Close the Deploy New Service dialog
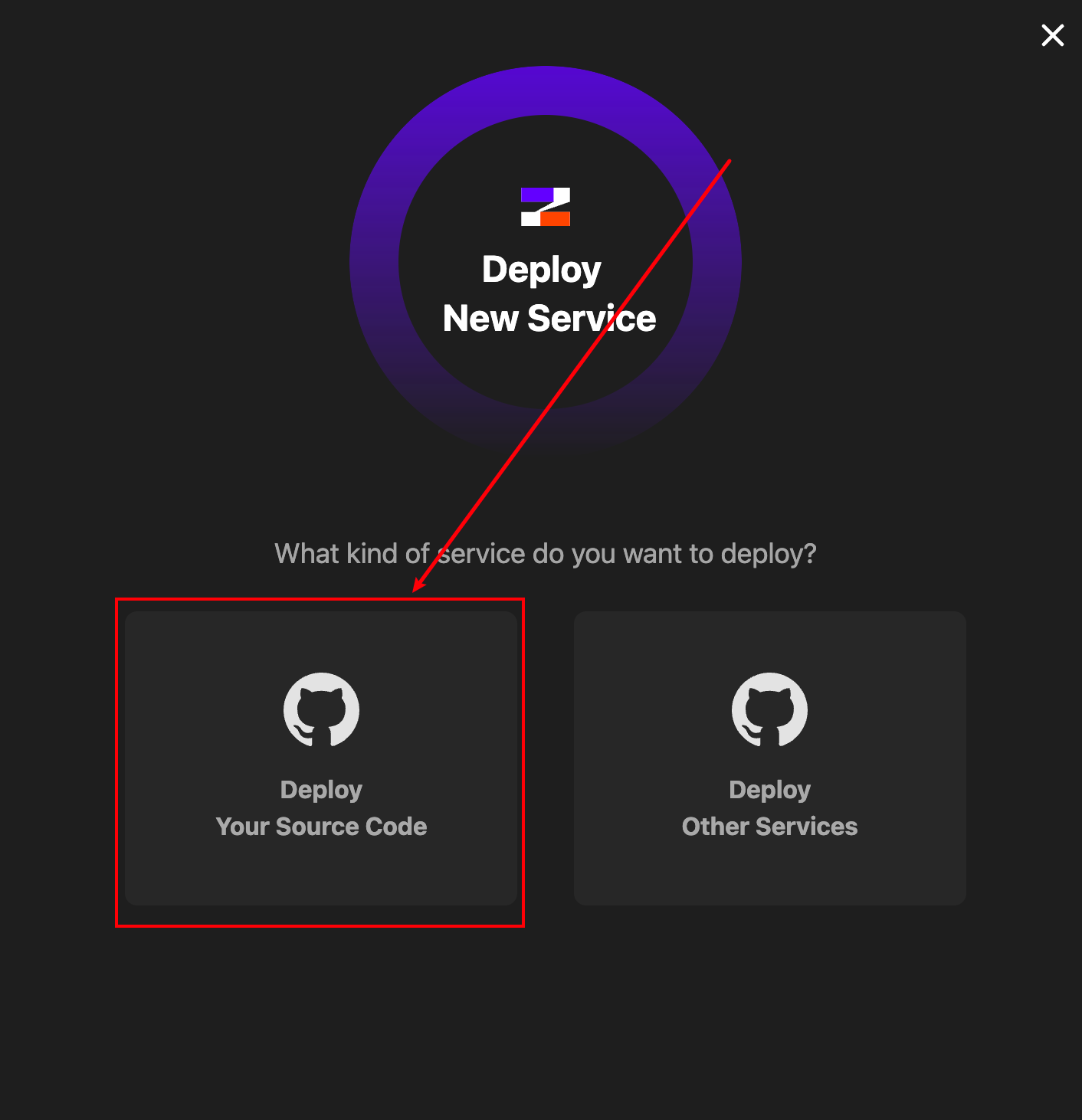The image size is (1082, 1120). coord(1053,35)
